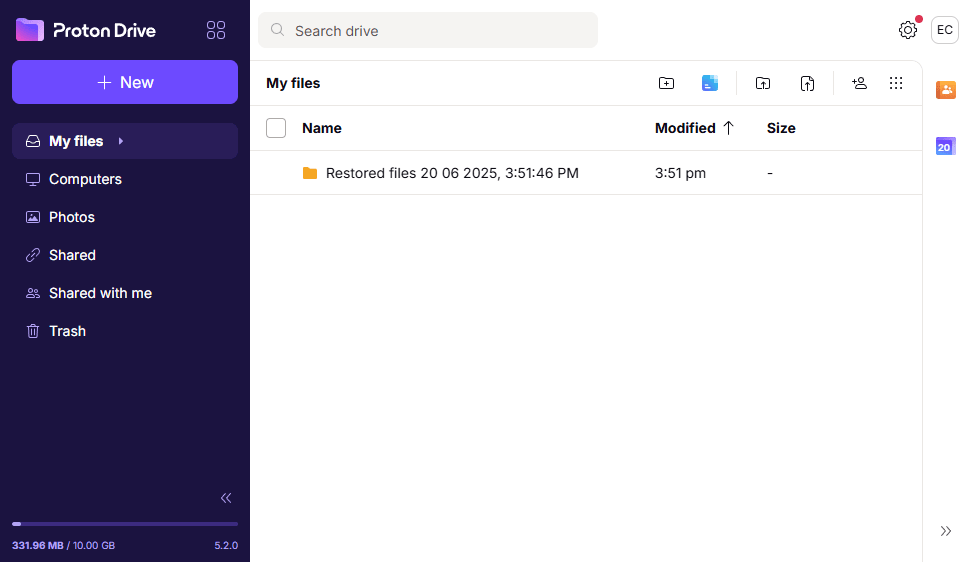The width and height of the screenshot is (969, 562).
Task: Click the 3:51 pm modified time
Action: pyautogui.click(x=680, y=173)
